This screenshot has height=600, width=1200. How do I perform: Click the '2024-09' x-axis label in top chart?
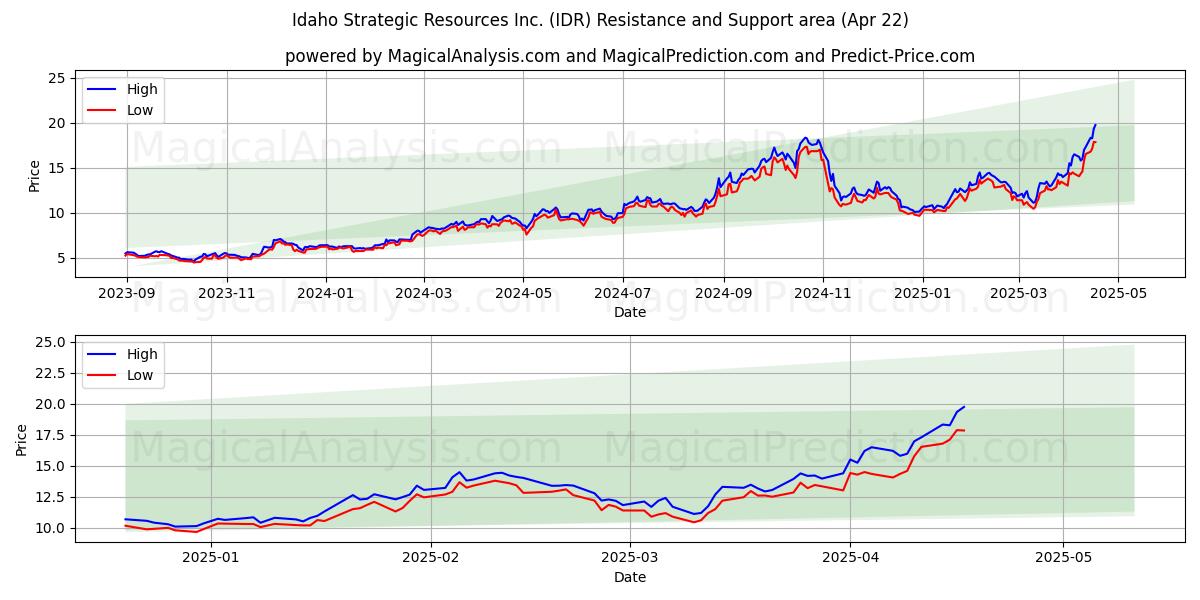[724, 293]
